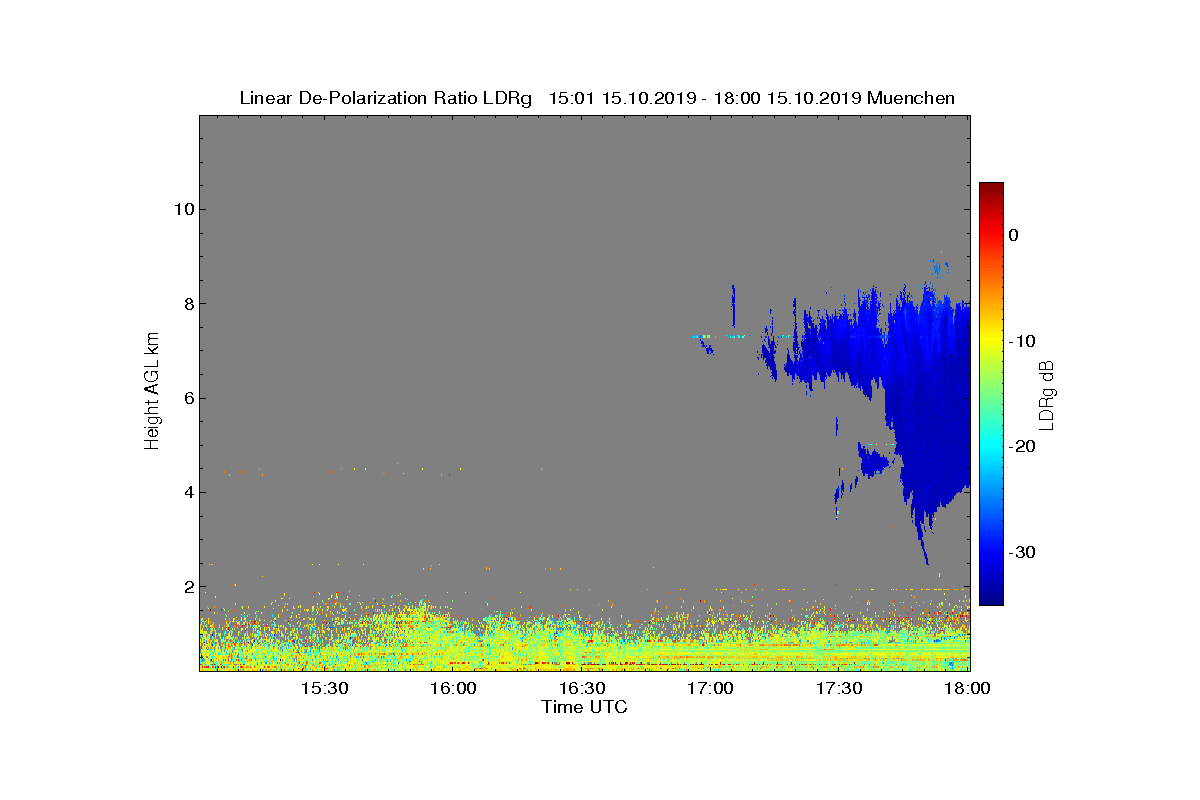1200x800 pixels.
Task: Click the height tick label 4
Action: point(187,492)
